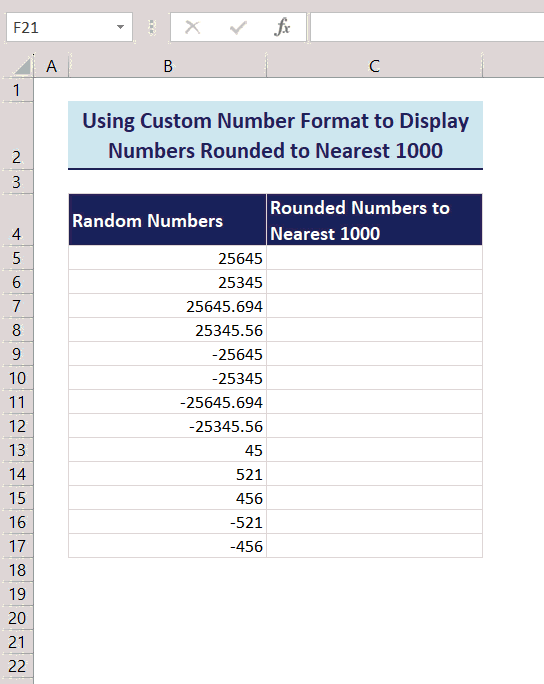Screen dimensions: 544x684
Task: Open the Insert Function fx dialog
Action: pyautogui.click(x=282, y=27)
